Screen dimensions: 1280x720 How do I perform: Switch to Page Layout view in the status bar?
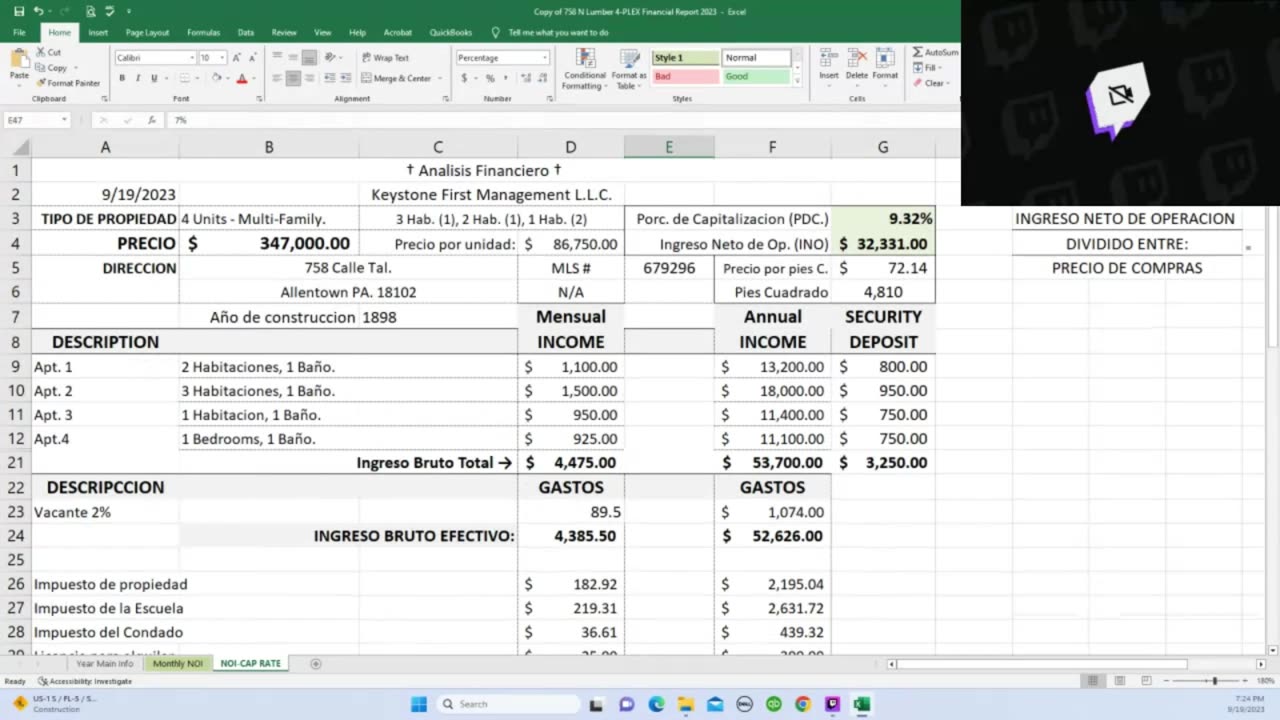tap(1119, 681)
